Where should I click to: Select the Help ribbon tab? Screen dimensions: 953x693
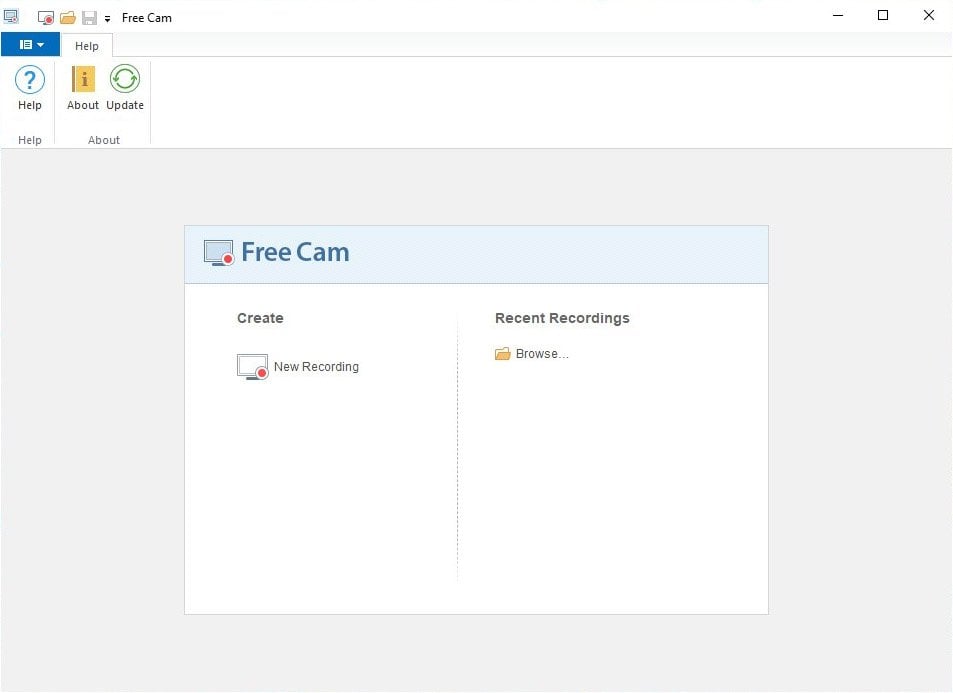point(87,46)
